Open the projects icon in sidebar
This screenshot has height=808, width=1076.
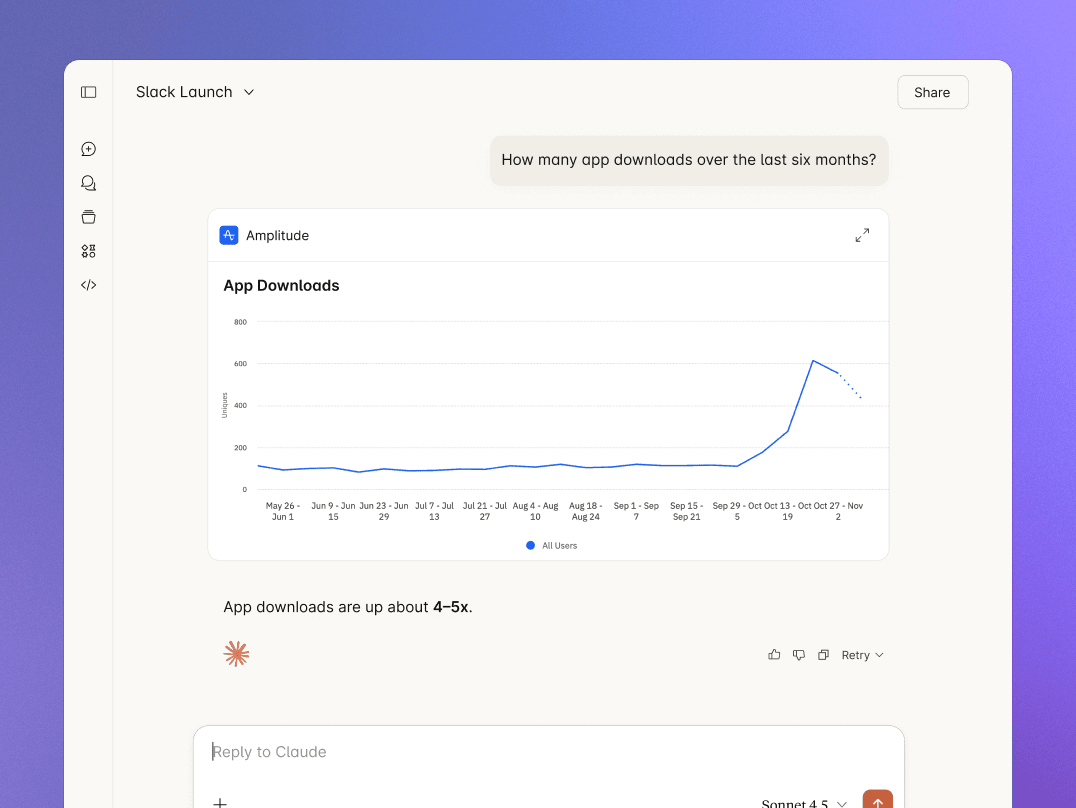tap(89, 217)
